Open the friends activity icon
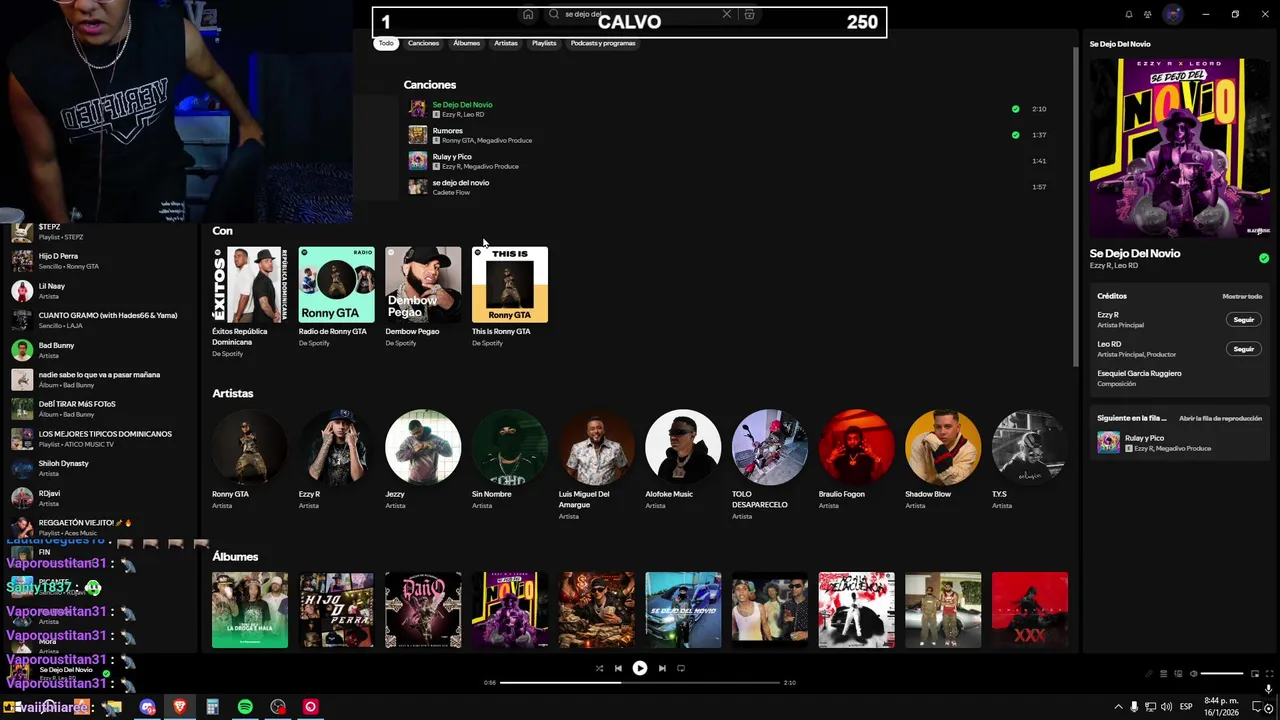Screen dimensions: 1280x720 1148,14
